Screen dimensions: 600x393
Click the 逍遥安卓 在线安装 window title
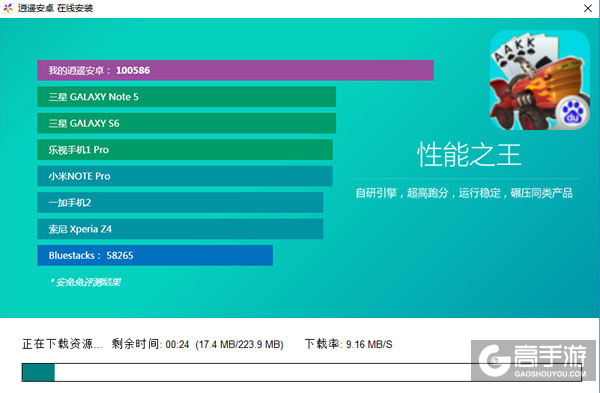click(x=55, y=8)
